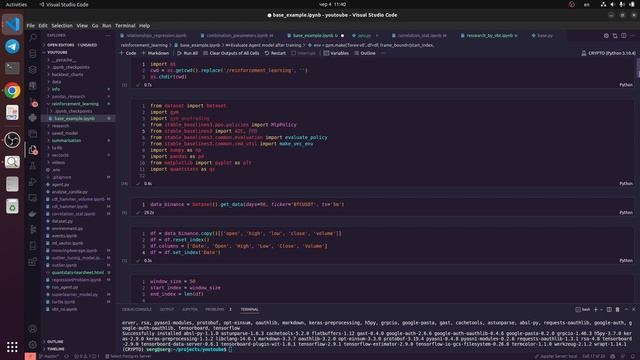This screenshot has width=640, height=360.
Task: Switch to the research_by_vbt.ipynb tab
Action: pos(489,36)
